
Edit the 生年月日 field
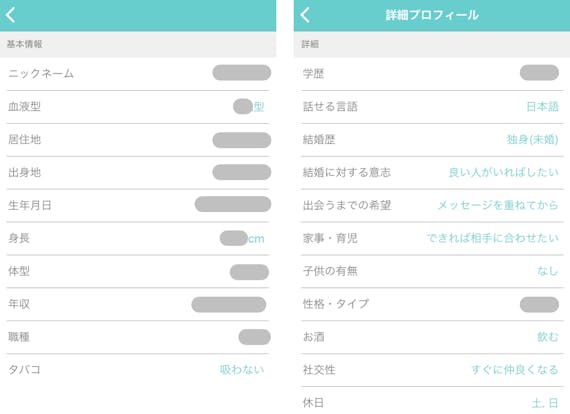138,205
